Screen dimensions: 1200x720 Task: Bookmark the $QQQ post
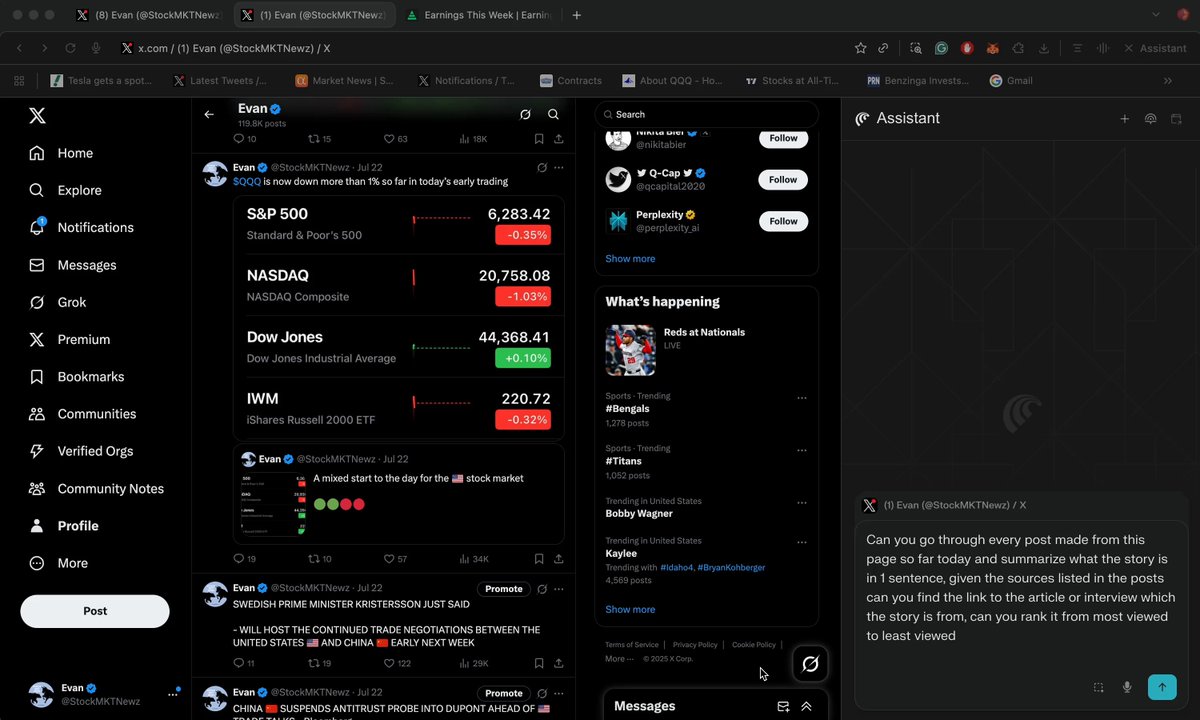pyautogui.click(x=539, y=559)
